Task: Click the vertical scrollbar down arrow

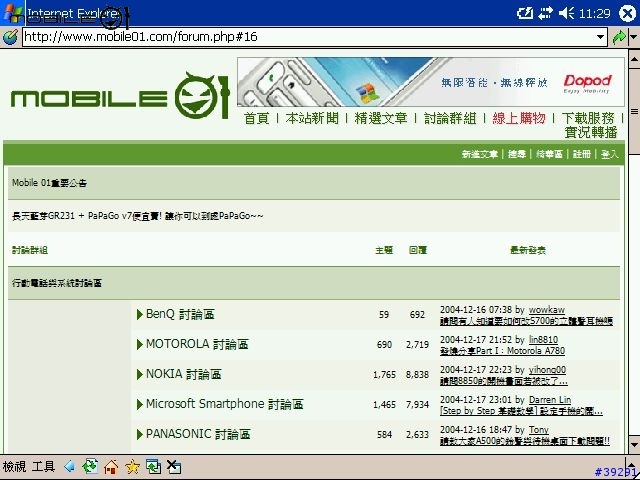Action: (x=634, y=444)
